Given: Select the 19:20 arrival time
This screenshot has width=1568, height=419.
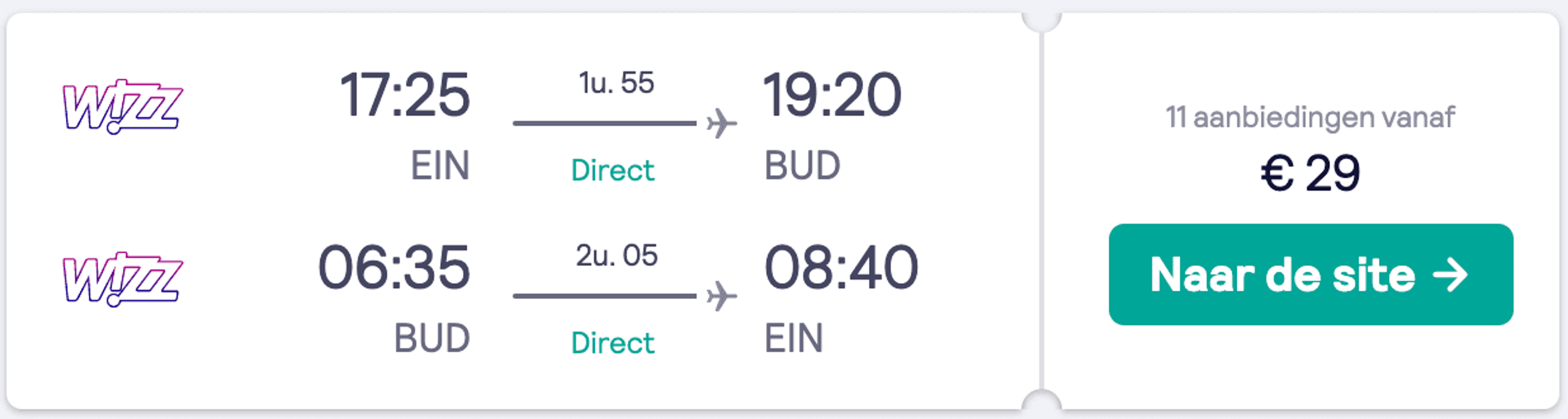Looking at the screenshot, I should click(x=832, y=95).
